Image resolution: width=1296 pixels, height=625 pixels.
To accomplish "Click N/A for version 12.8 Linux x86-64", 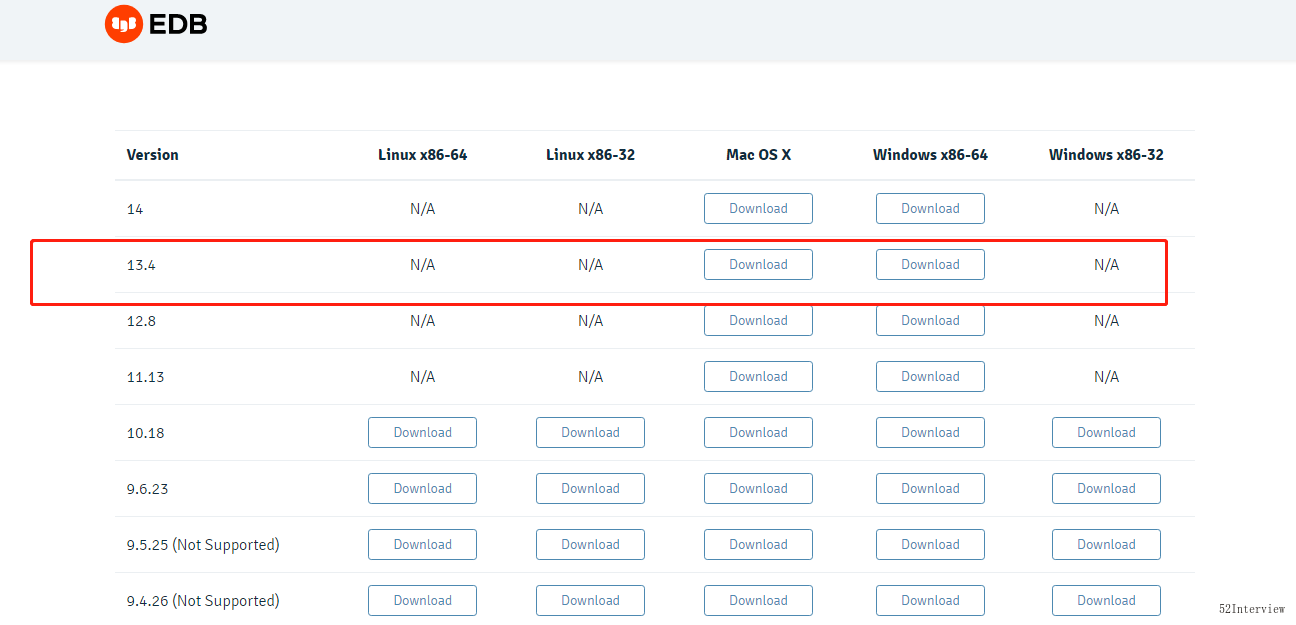I will [422, 321].
